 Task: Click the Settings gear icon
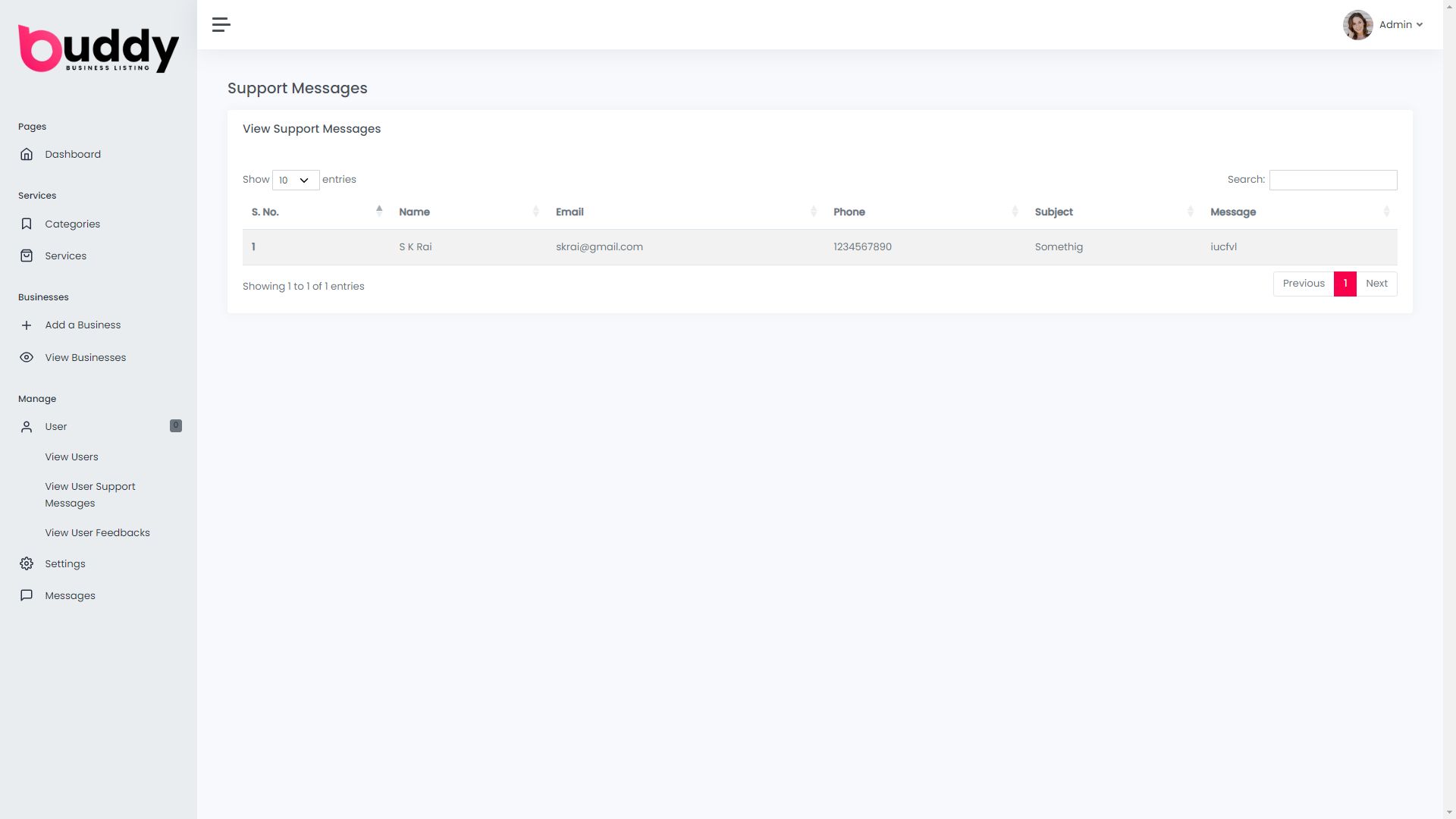(27, 564)
